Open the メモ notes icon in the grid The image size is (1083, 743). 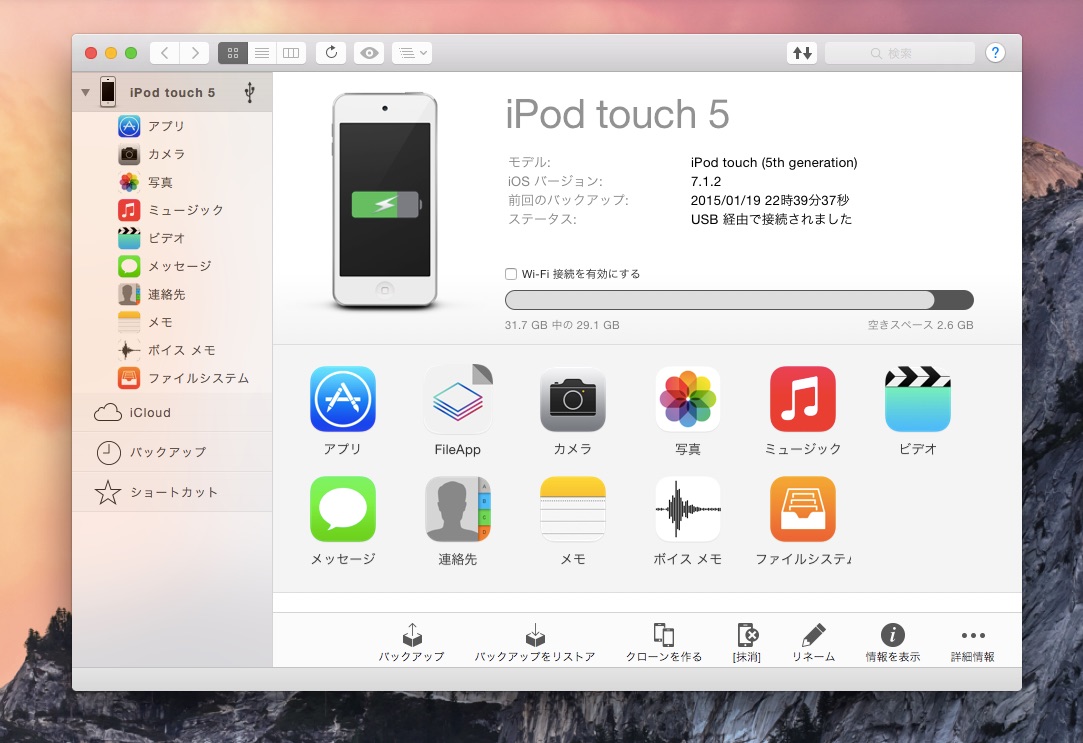coord(573,509)
